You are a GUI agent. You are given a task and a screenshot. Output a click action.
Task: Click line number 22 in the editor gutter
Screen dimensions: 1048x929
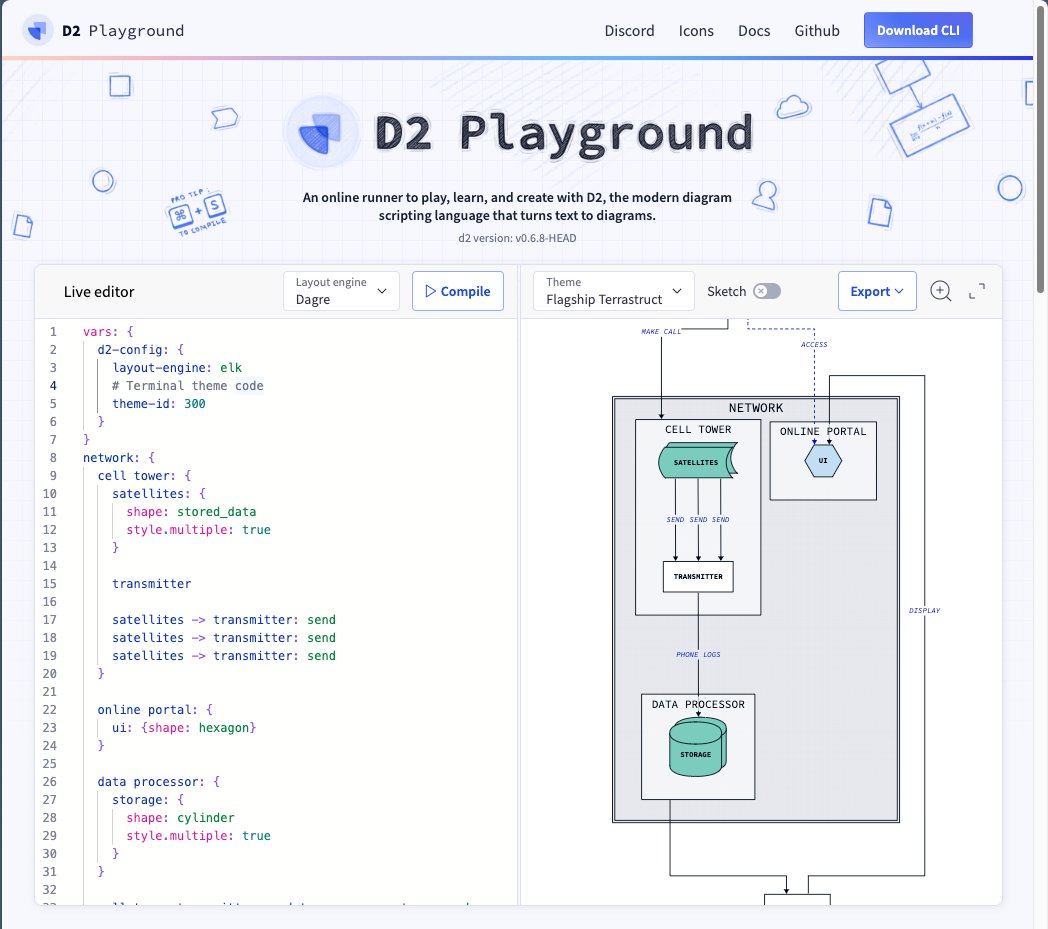(50, 710)
